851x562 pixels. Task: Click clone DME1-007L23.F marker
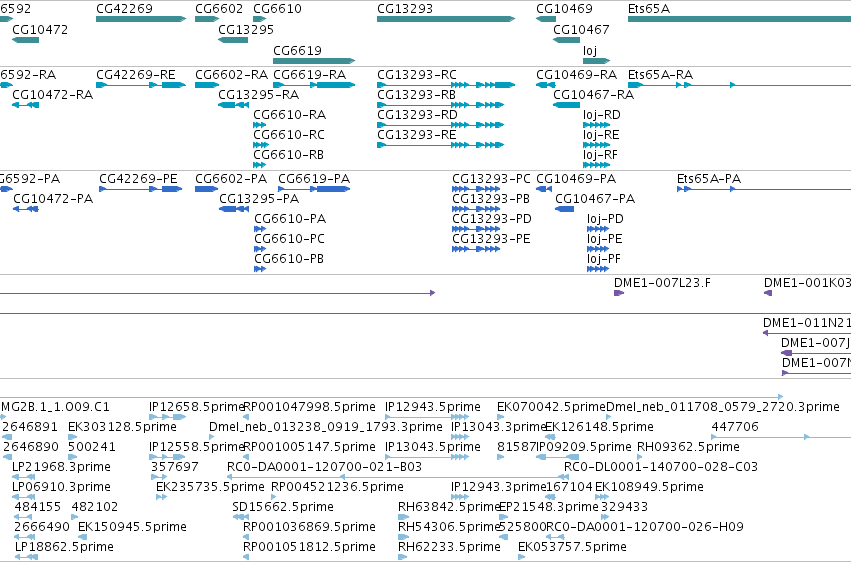point(619,293)
